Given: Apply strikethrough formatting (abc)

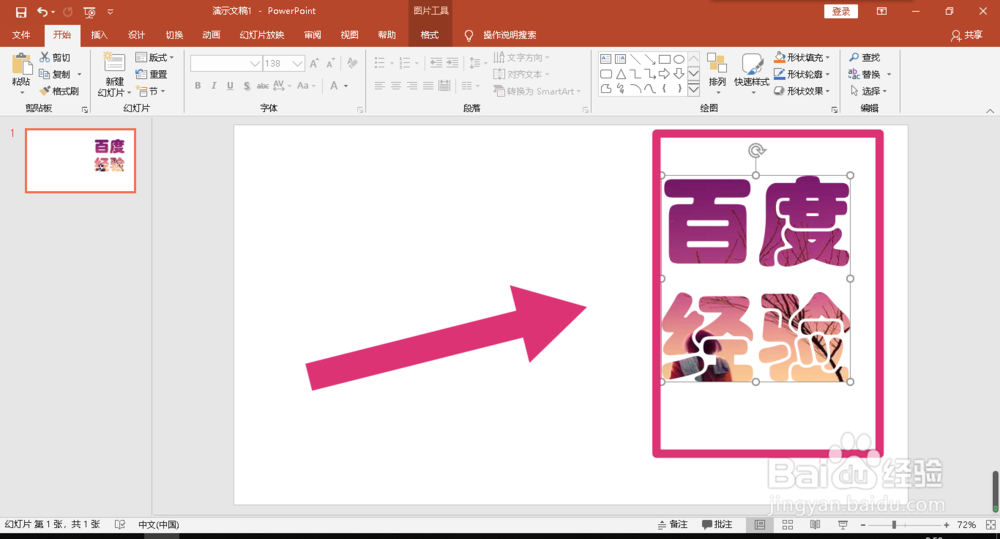Looking at the screenshot, I should 262,85.
